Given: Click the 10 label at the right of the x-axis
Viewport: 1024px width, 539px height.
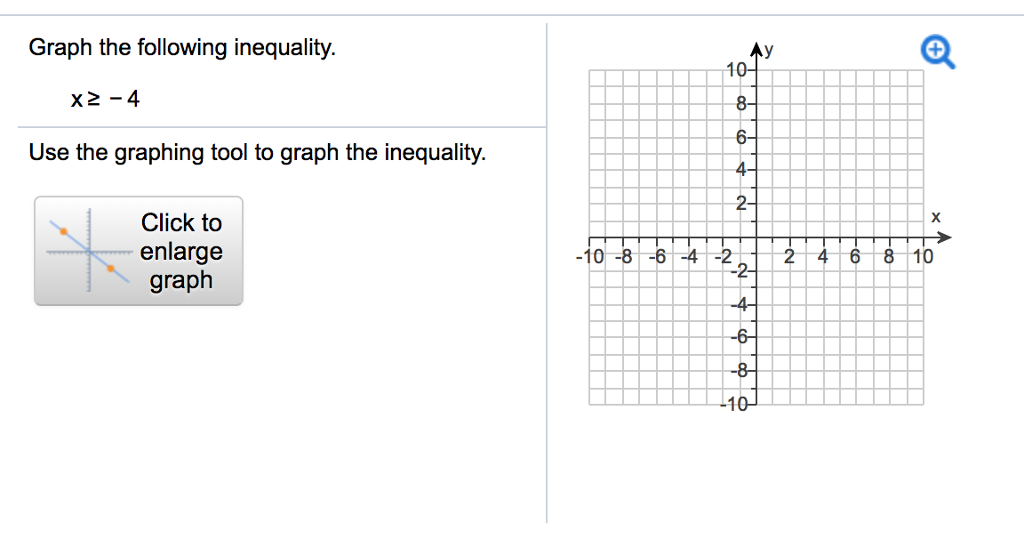Looking at the screenshot, I should pyautogui.click(x=922, y=256).
